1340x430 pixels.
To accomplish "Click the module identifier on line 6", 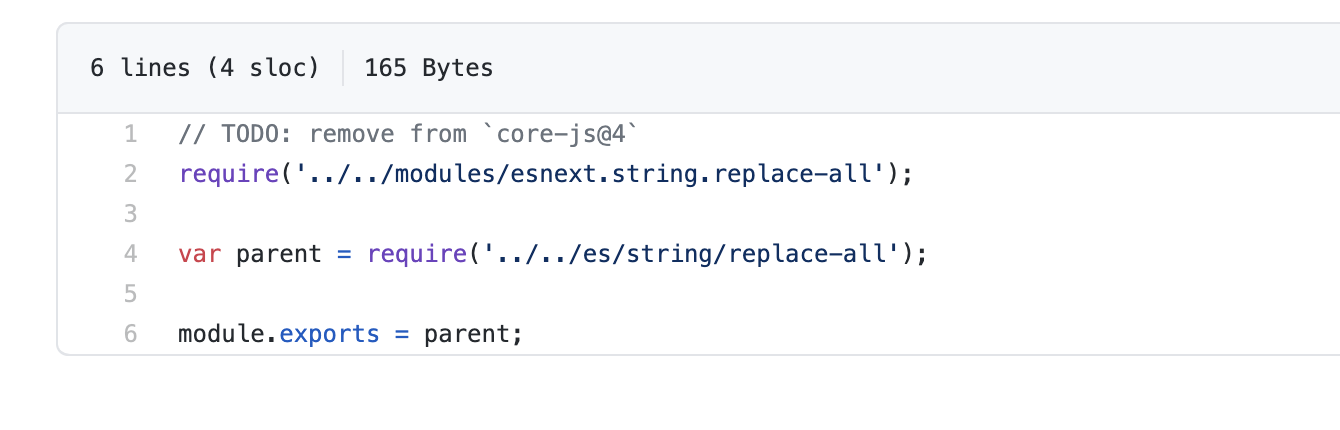I will click(221, 334).
